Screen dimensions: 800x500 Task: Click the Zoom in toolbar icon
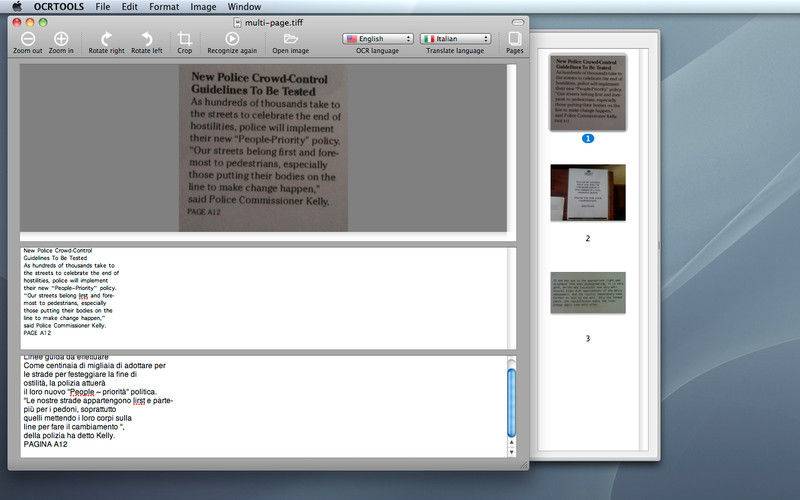click(x=61, y=39)
